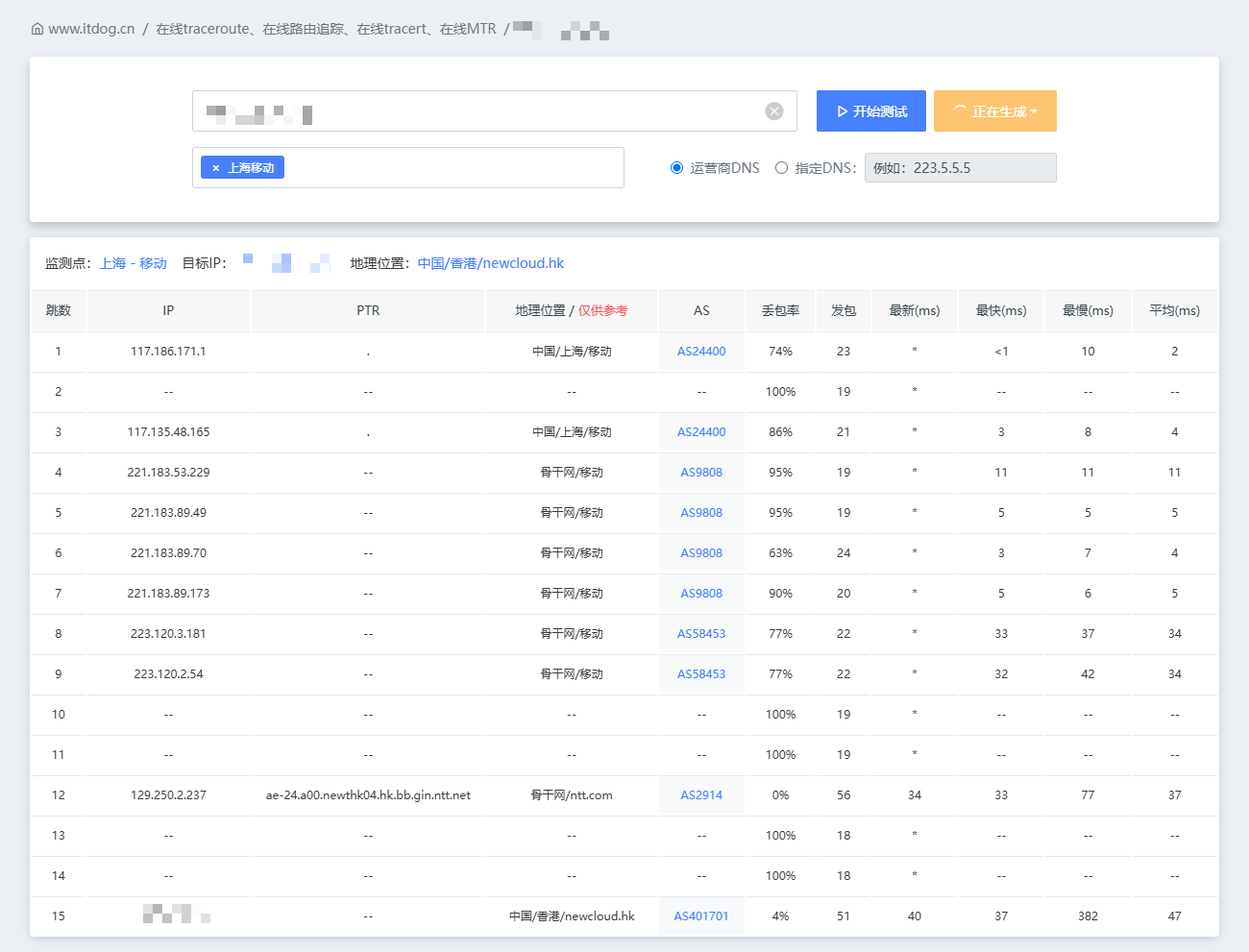Open AS58453 link for 223.120.2.54
1249x952 pixels.
[701, 674]
